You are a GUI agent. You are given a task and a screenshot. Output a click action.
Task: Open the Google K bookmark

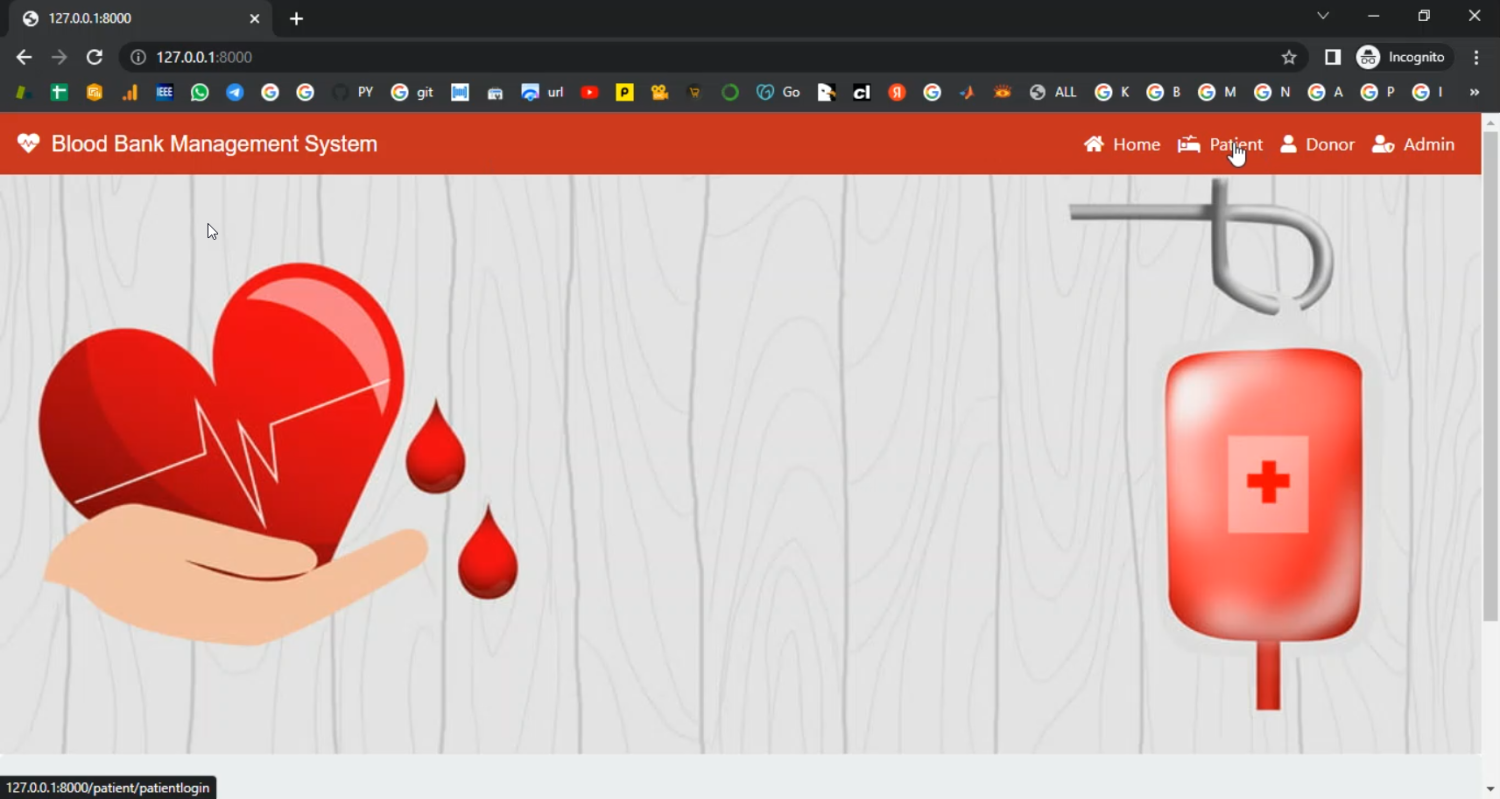click(x=1112, y=92)
